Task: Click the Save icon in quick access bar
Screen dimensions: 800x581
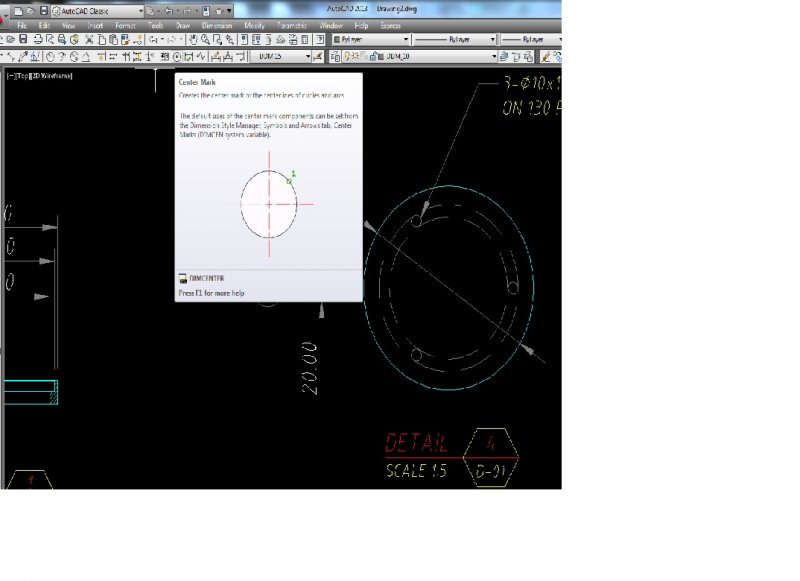Action: click(44, 11)
